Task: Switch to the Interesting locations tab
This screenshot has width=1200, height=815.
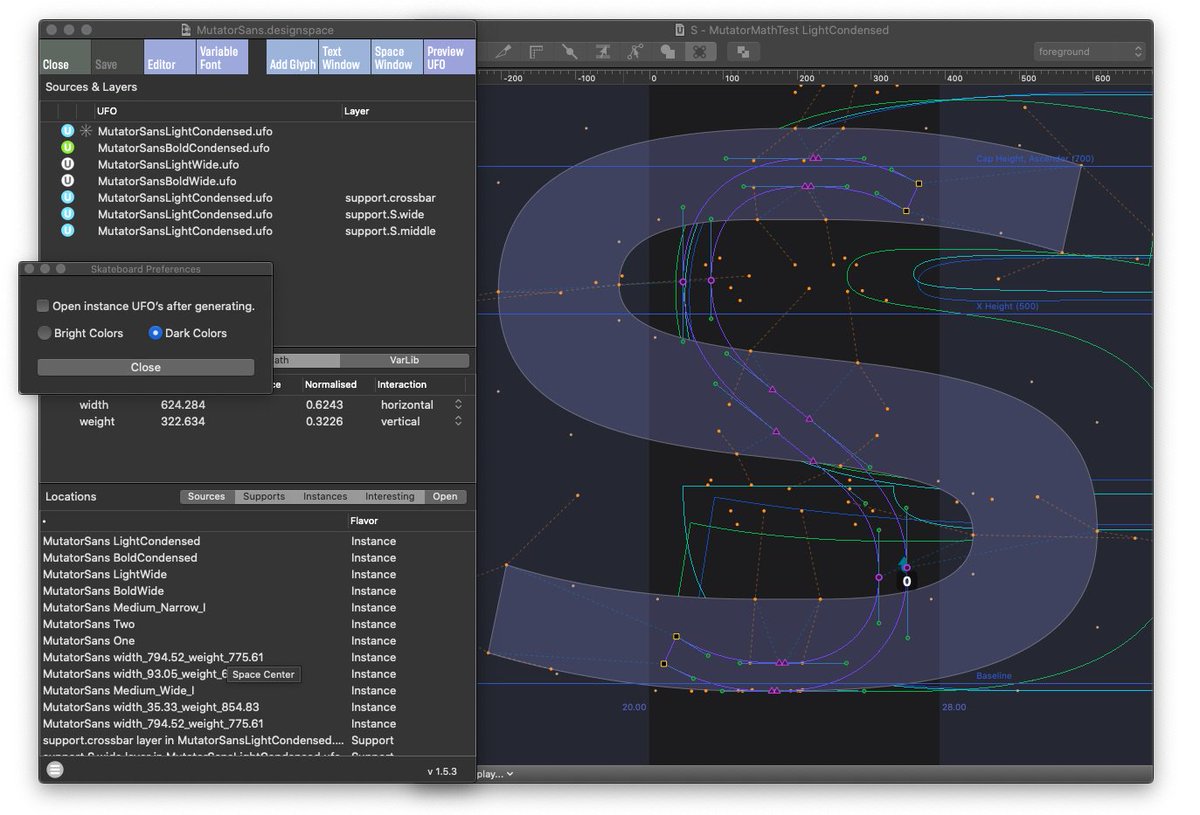Action: click(390, 496)
